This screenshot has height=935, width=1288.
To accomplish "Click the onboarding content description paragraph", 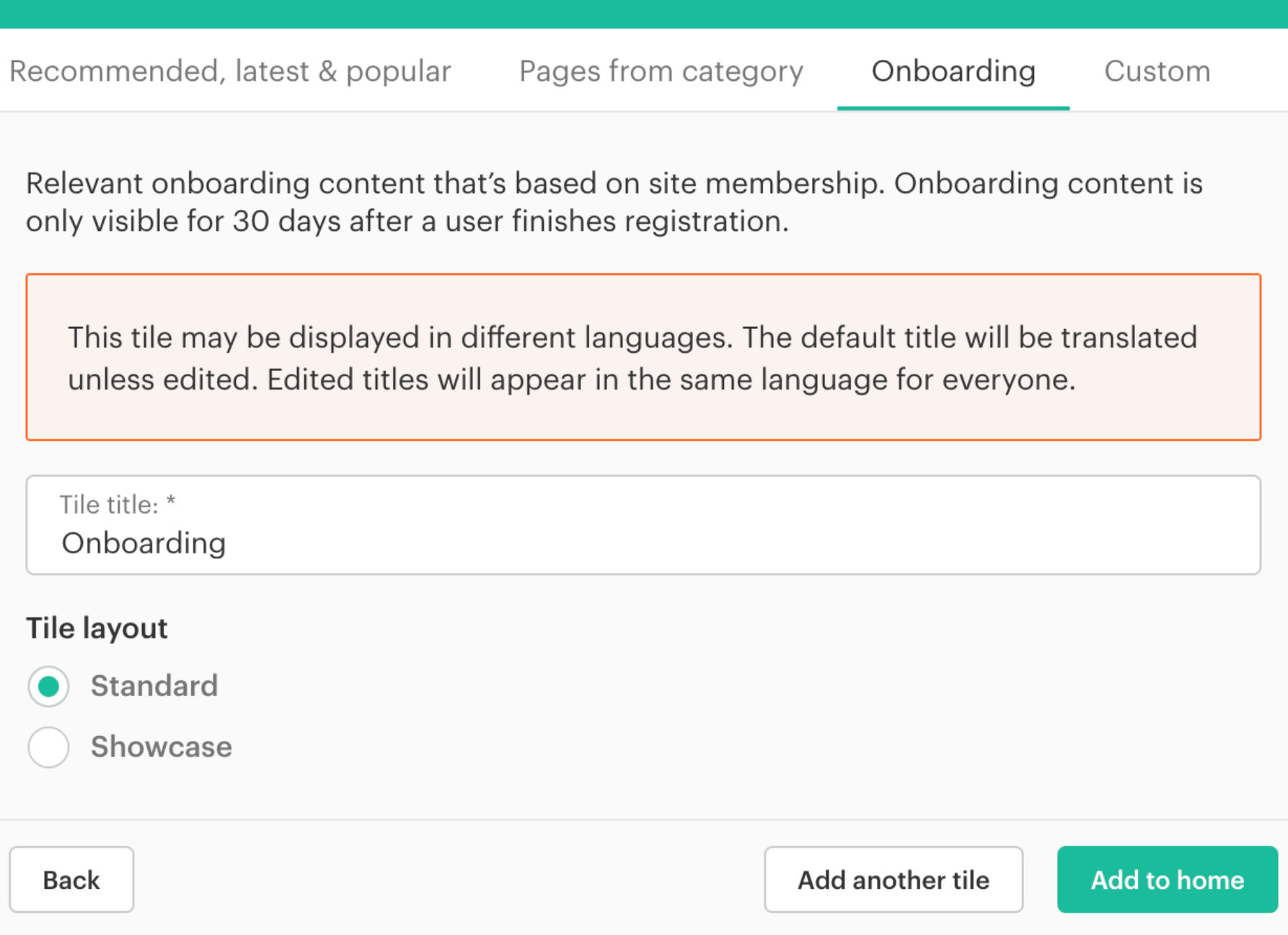I will click(614, 202).
